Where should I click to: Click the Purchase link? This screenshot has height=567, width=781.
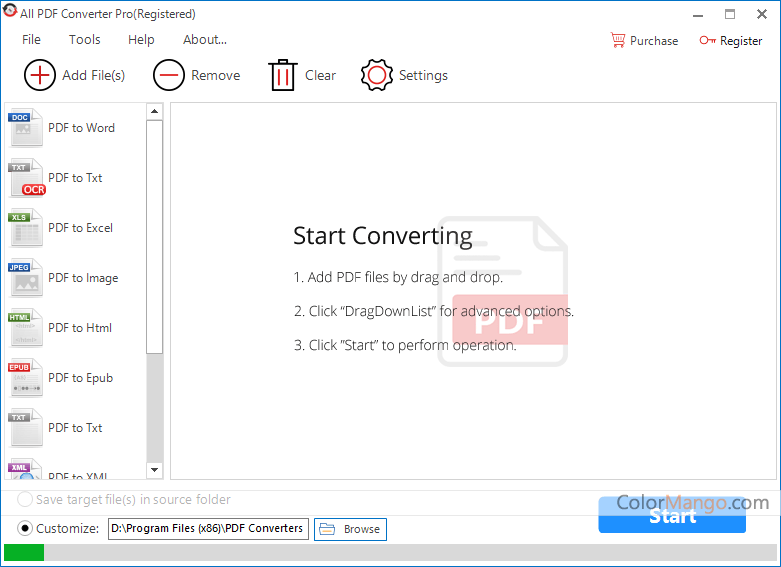(653, 41)
